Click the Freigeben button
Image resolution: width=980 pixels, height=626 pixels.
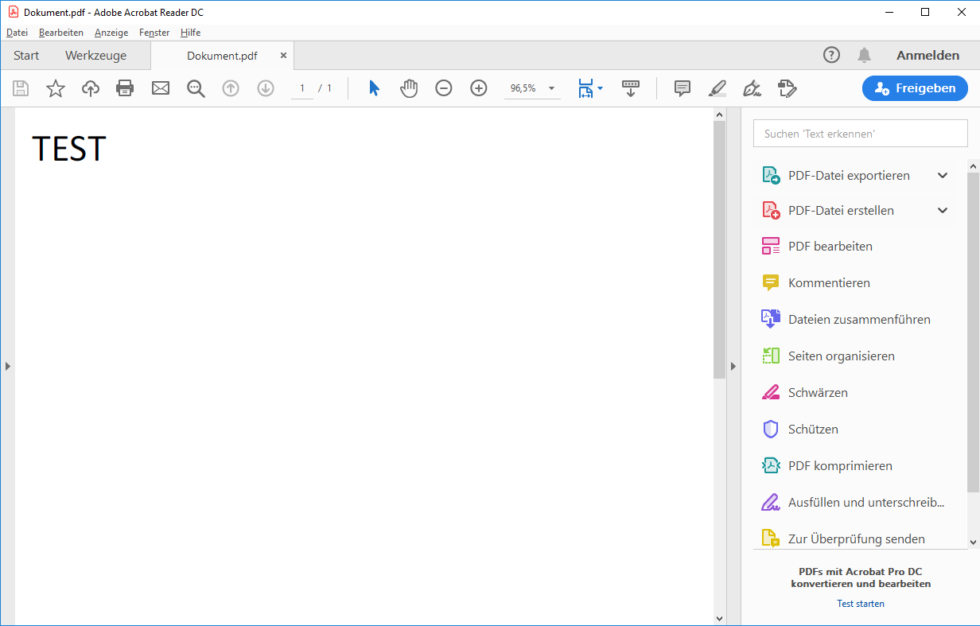[914, 88]
